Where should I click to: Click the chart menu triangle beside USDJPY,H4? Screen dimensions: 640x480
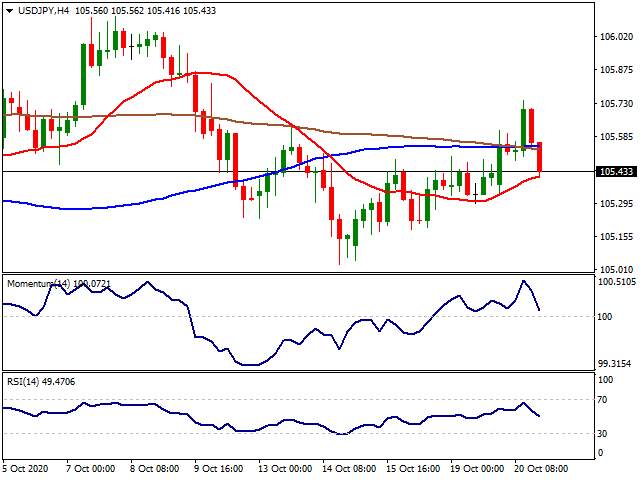point(9,11)
